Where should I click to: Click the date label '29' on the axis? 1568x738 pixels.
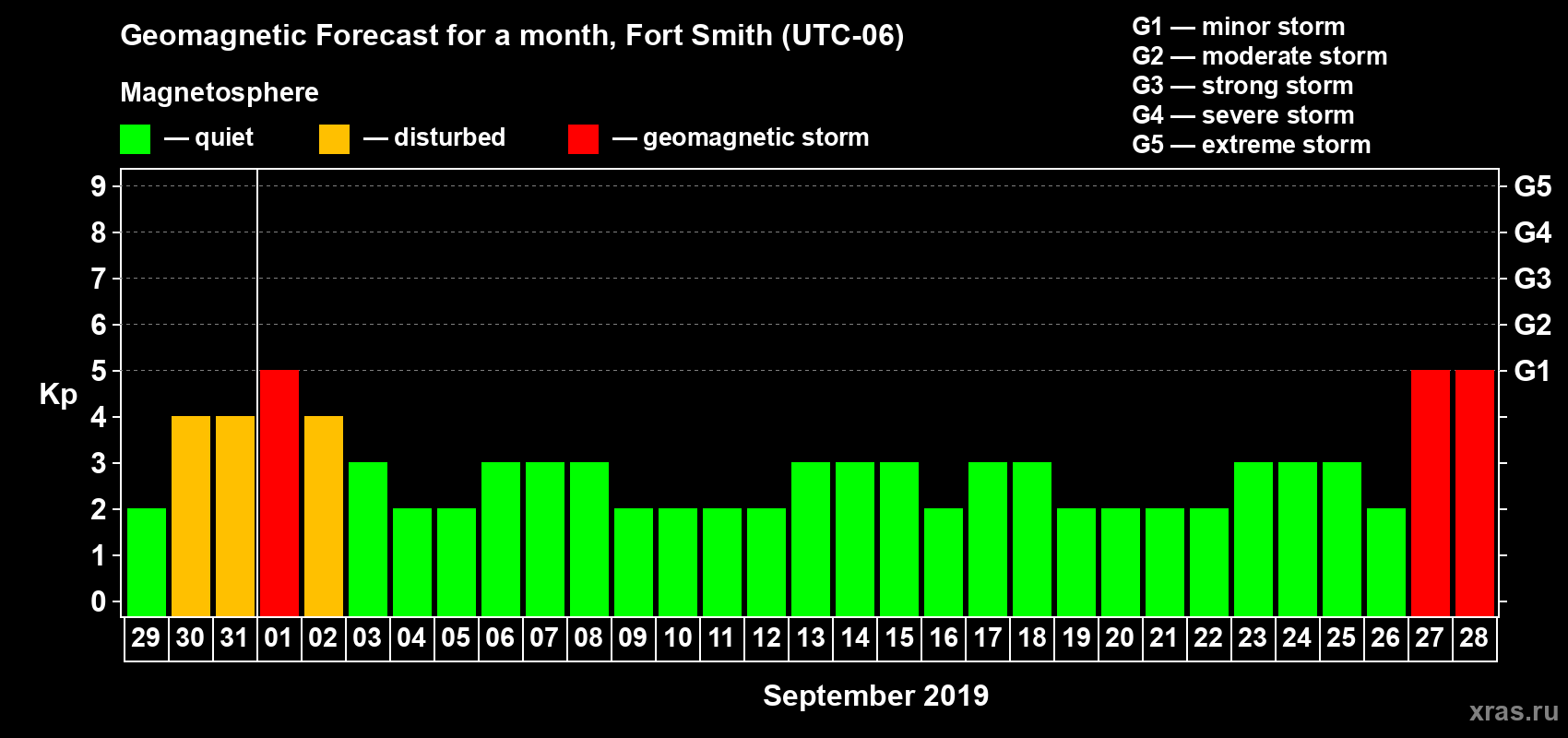tap(146, 638)
